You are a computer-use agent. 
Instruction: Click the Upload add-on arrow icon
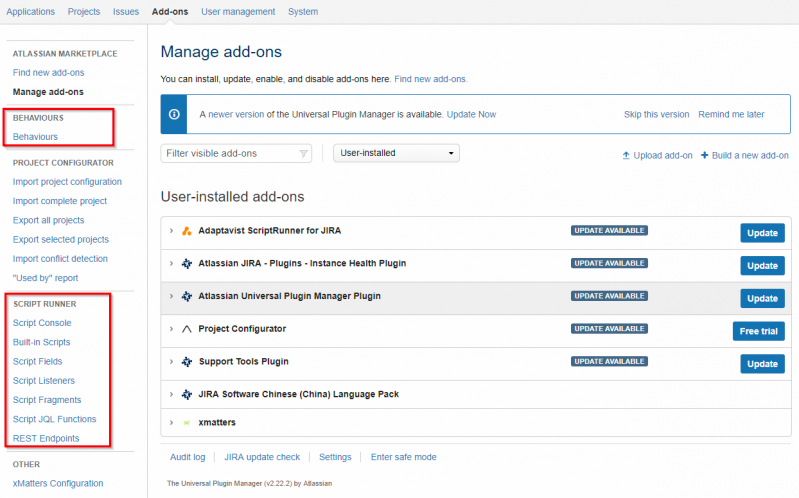point(626,156)
